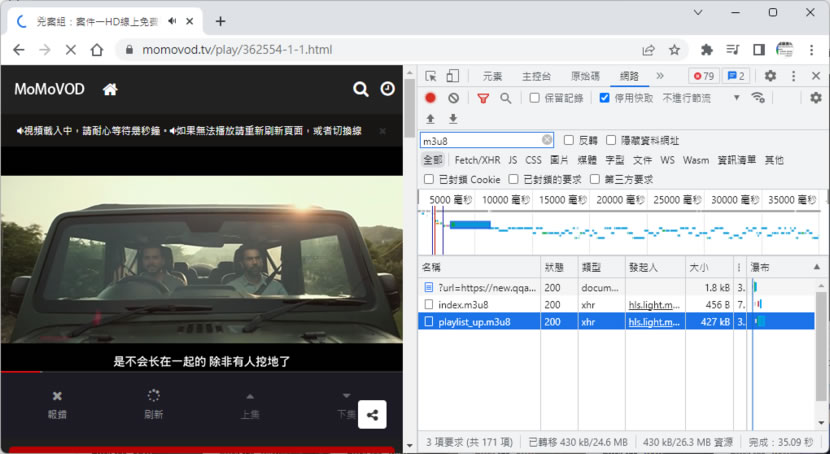Open Chrome extensions puzzle icon
This screenshot has height=454, width=830.
707,50
